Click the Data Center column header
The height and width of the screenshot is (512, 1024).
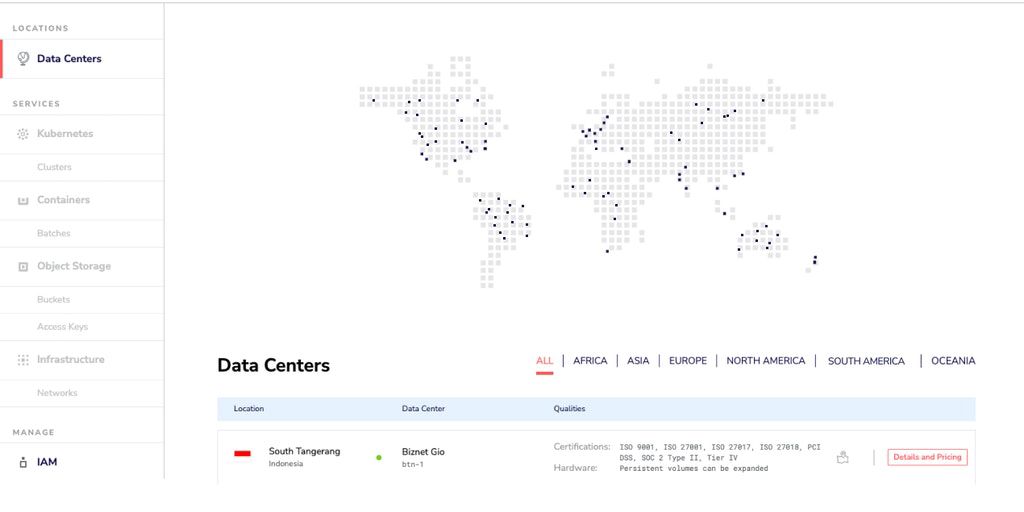tap(423, 409)
